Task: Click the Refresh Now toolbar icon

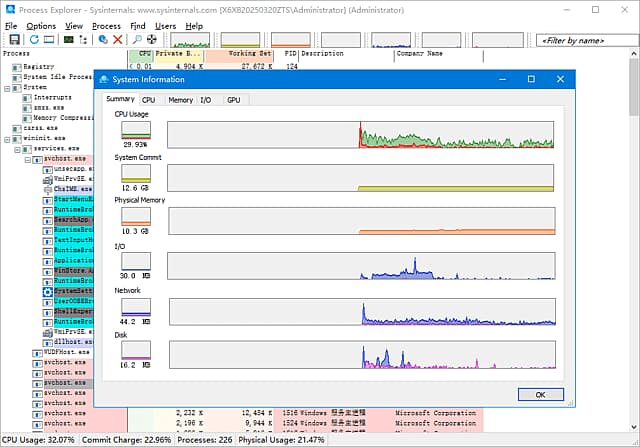Action: [x=33, y=39]
